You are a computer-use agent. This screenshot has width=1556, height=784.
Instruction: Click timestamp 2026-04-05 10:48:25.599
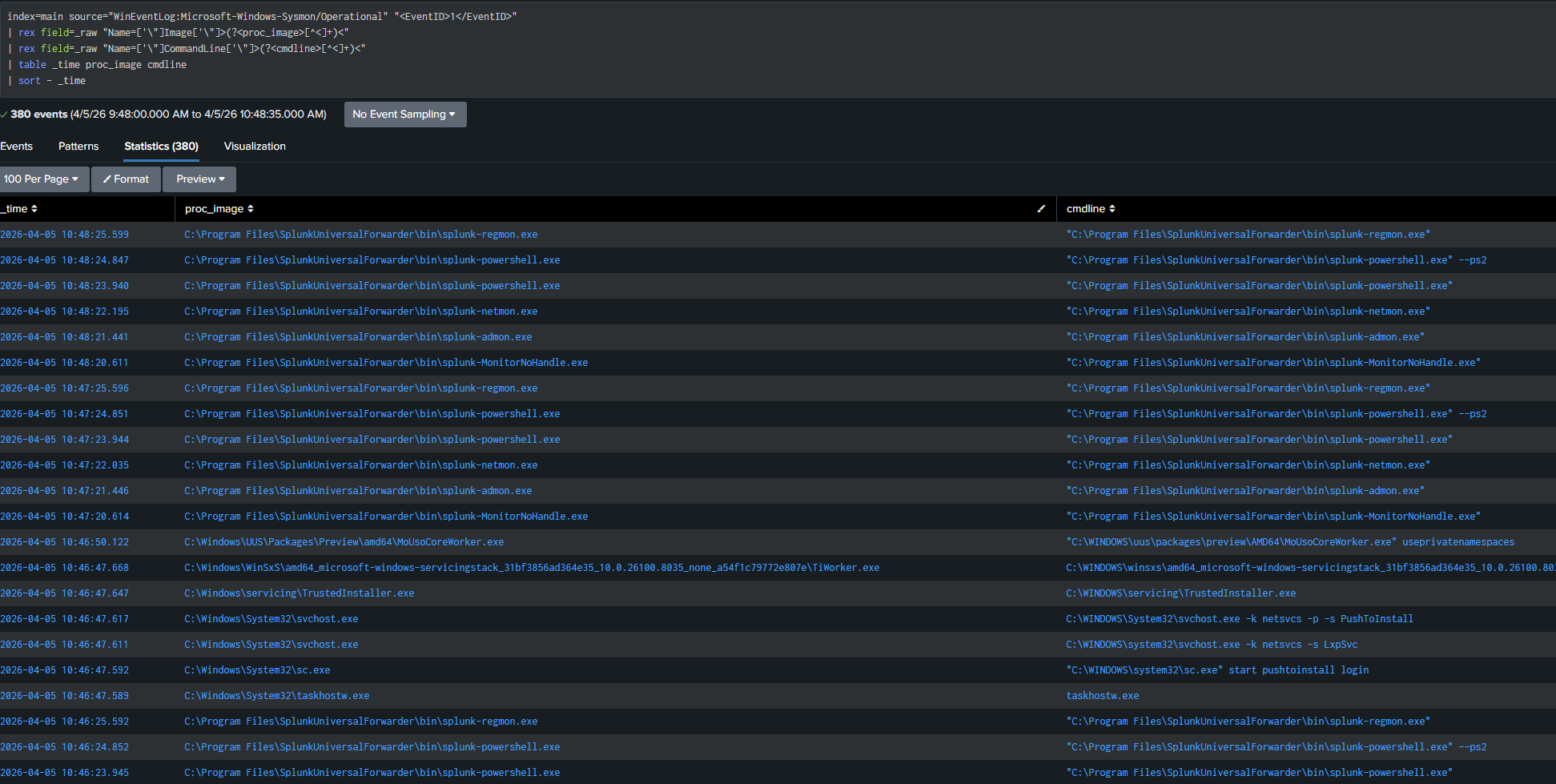tap(65, 235)
